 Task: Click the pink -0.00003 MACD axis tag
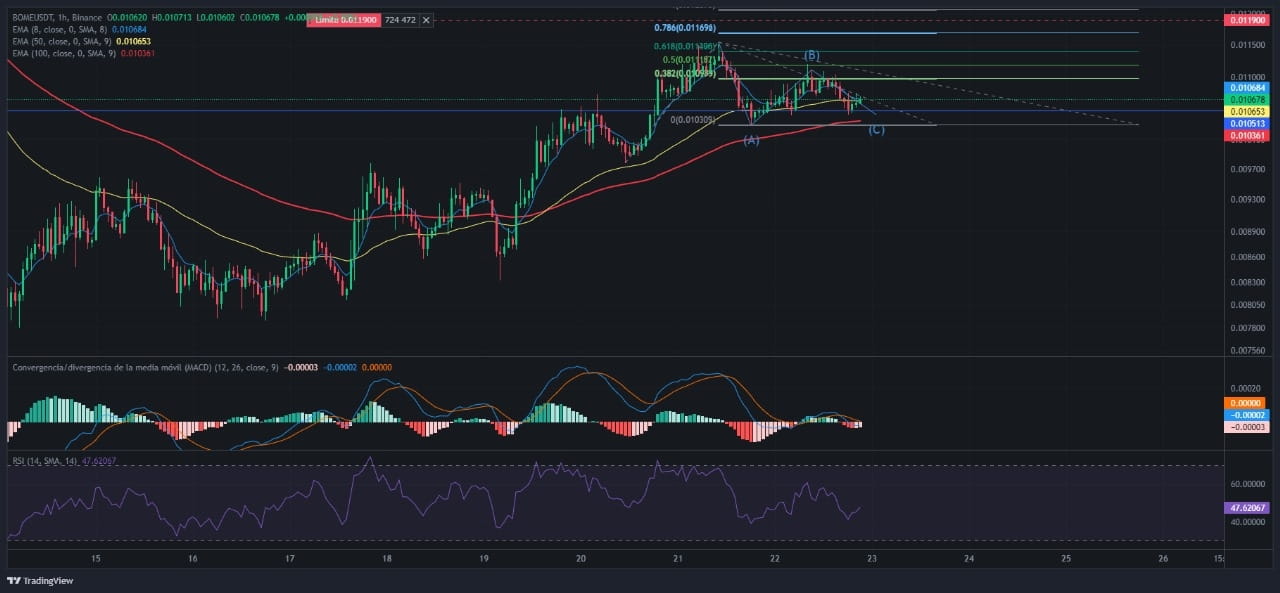(1248, 427)
